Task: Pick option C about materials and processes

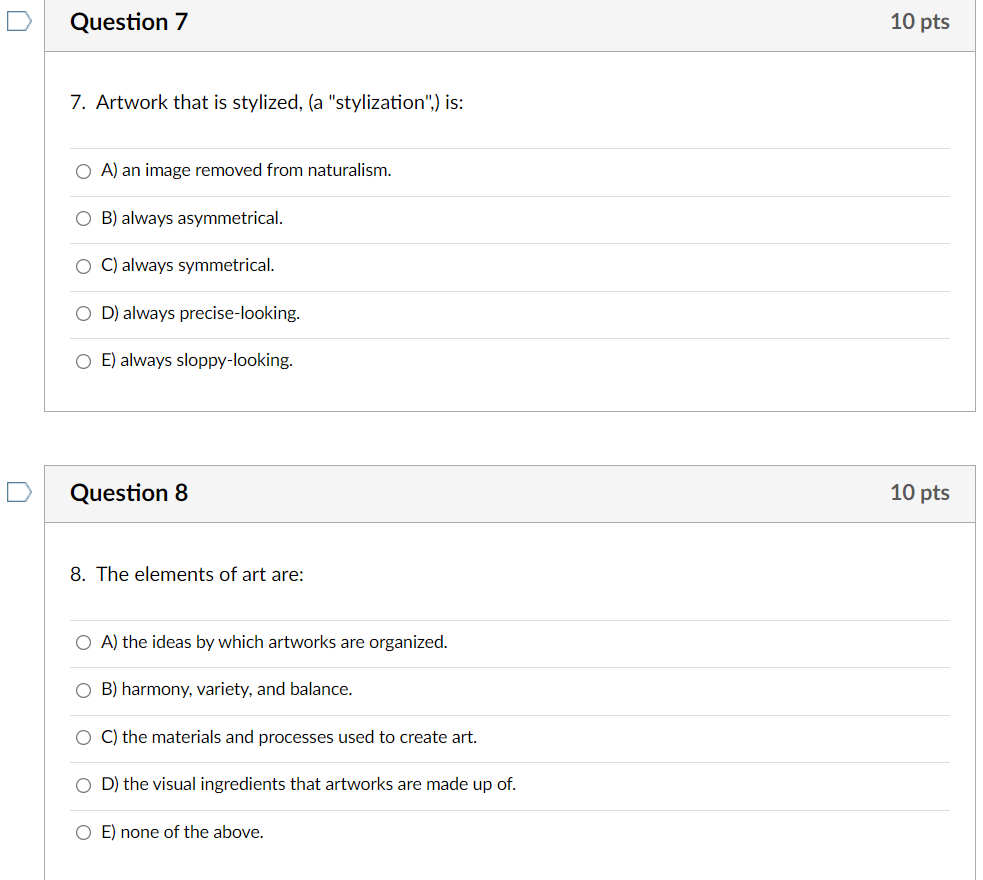Action: click(83, 737)
